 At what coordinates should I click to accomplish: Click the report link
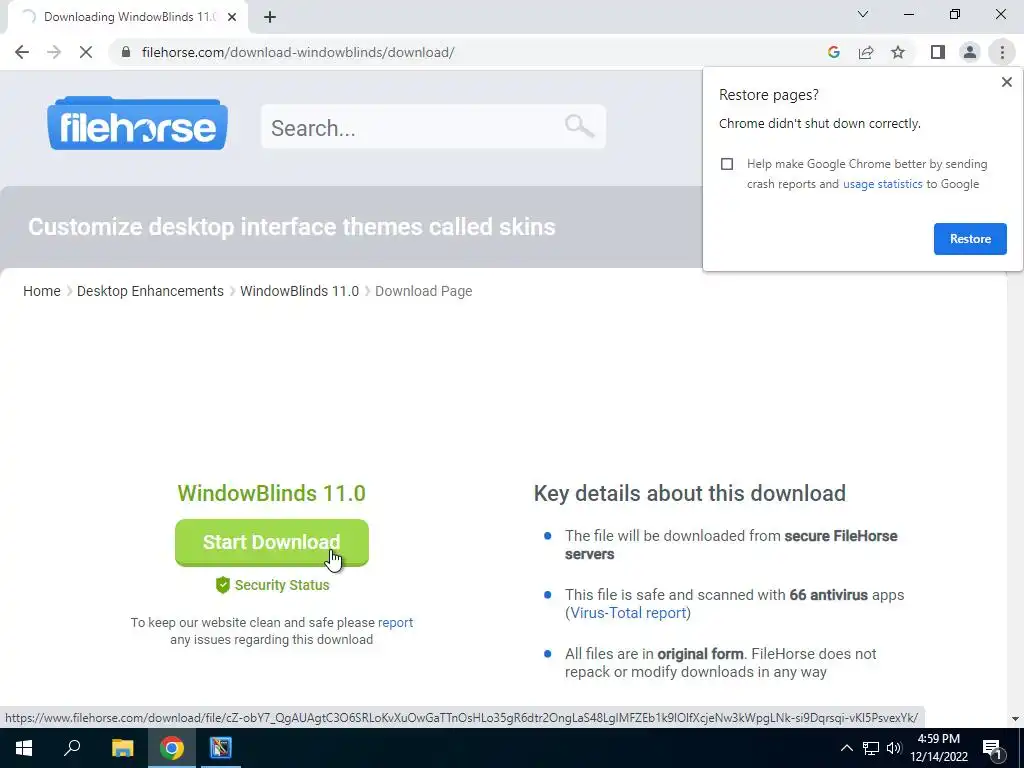pyautogui.click(x=395, y=622)
